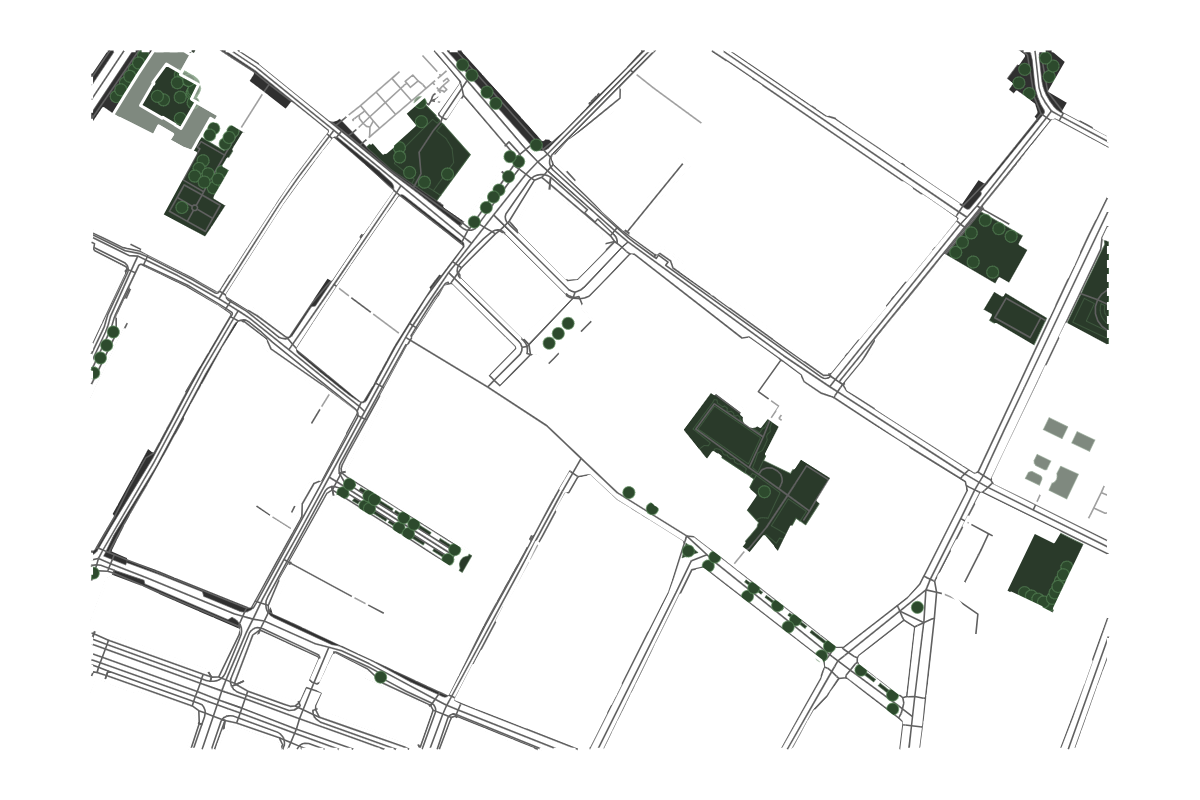Select the long tree-lined median strip
This screenshot has width=1200, height=800.
coord(401,520)
